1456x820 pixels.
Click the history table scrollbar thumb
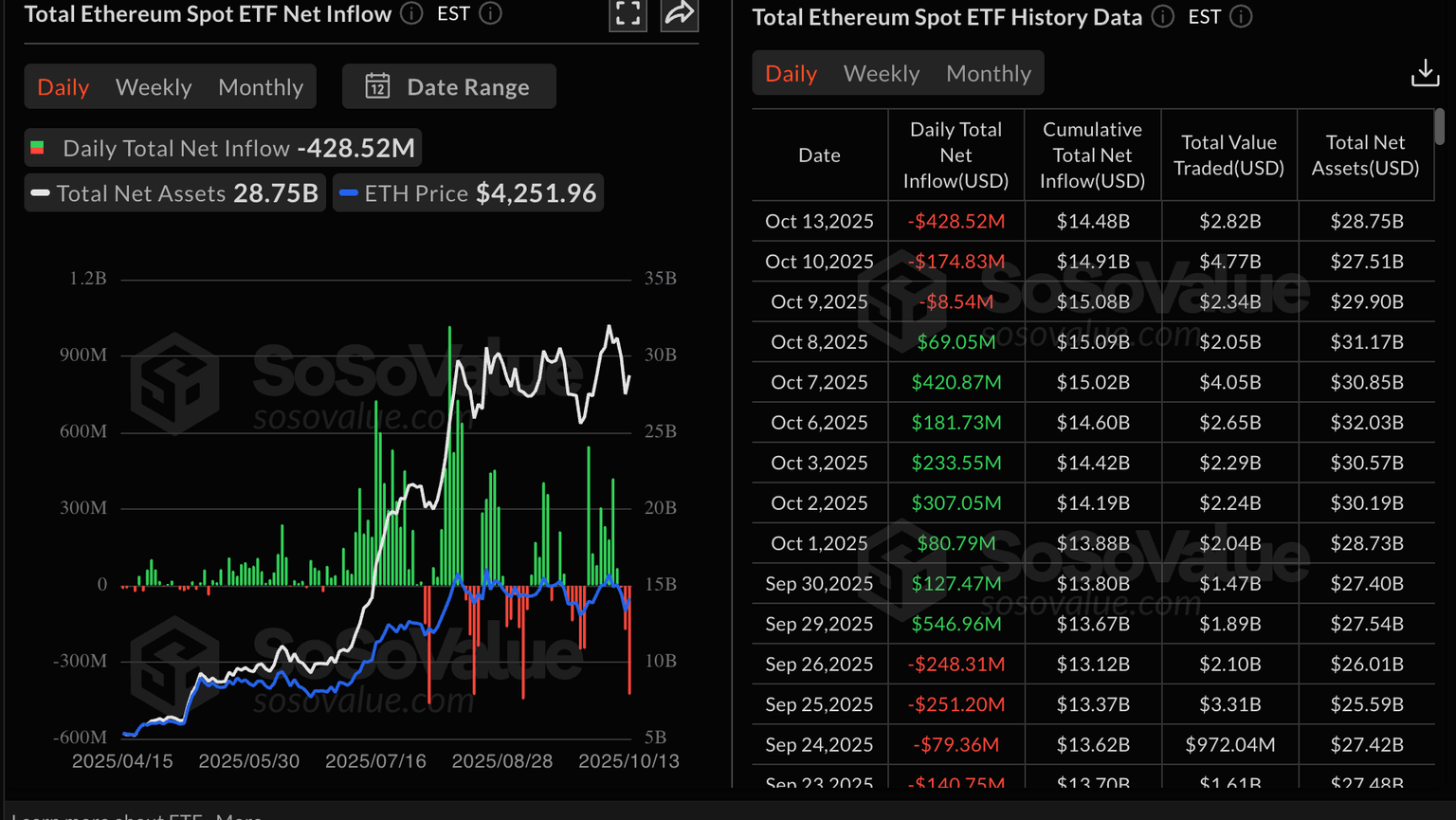coord(1439,126)
